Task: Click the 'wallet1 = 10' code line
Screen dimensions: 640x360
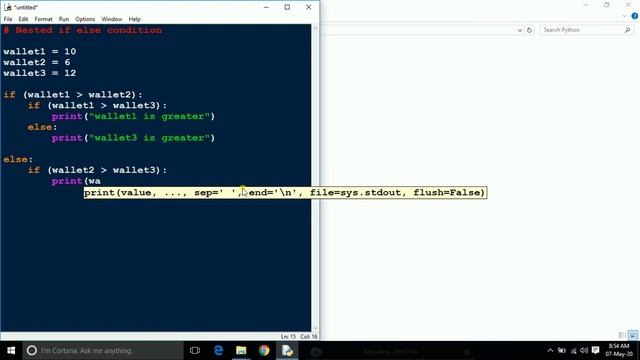Action: (x=40, y=52)
